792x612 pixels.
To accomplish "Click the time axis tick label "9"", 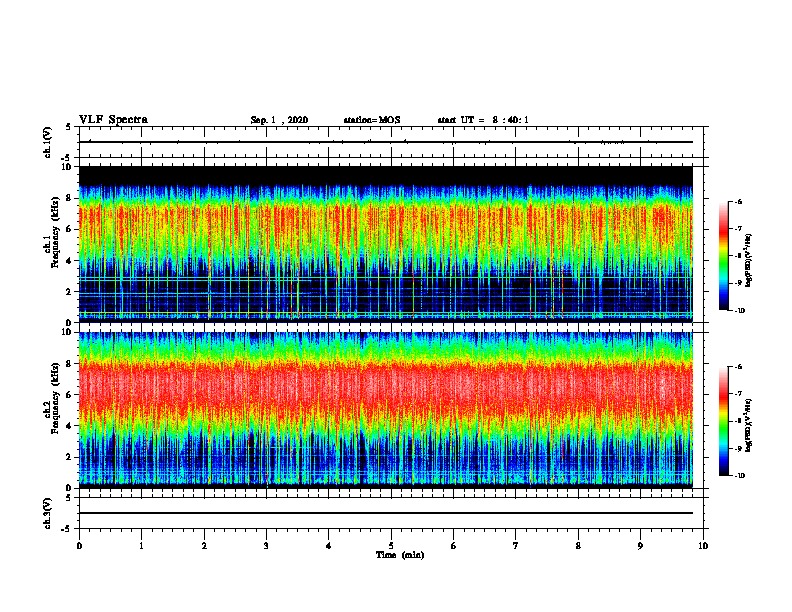I will click(640, 546).
